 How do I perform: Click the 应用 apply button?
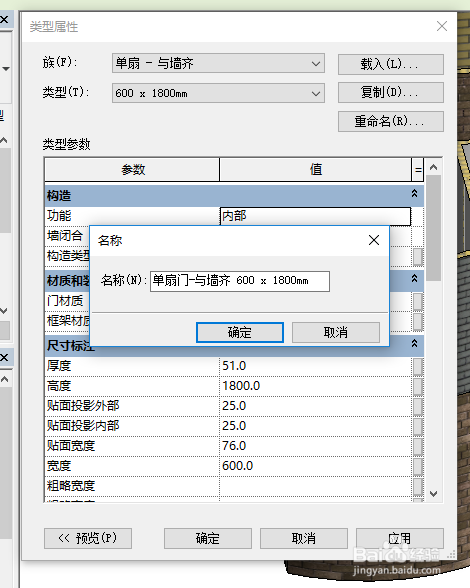click(x=400, y=538)
